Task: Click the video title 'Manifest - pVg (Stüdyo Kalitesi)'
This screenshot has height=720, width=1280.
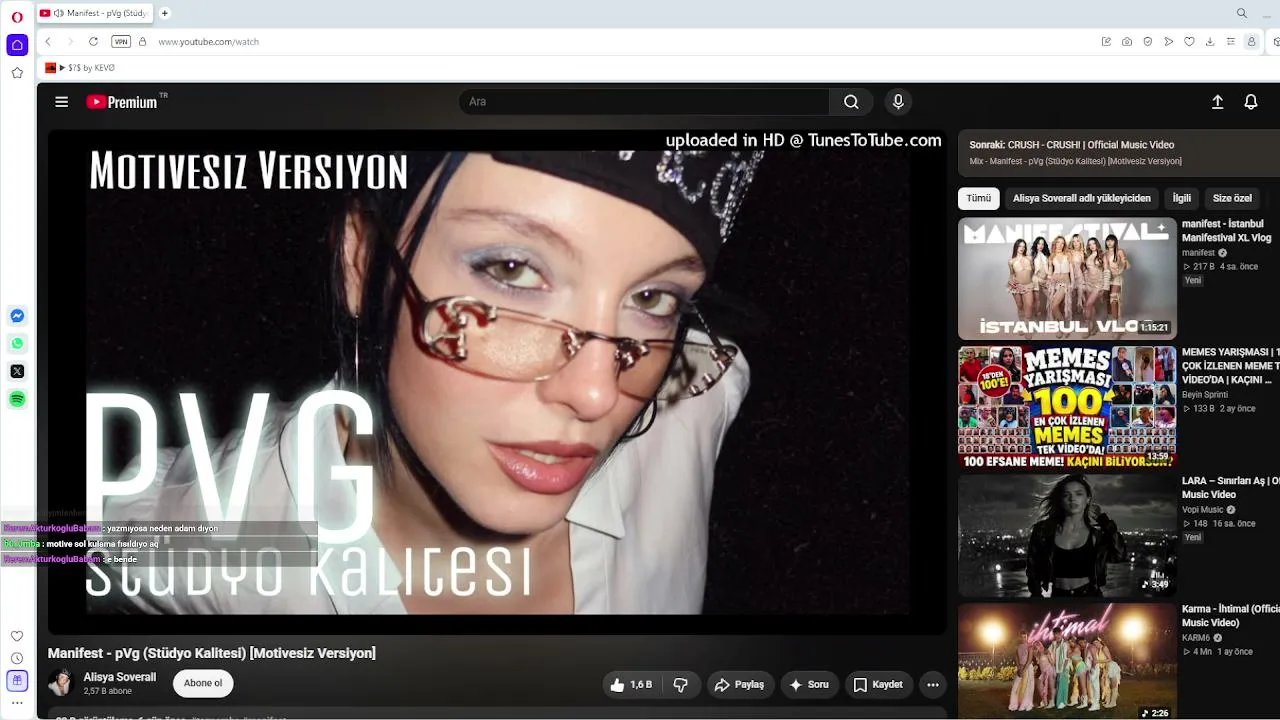Action: pos(212,653)
